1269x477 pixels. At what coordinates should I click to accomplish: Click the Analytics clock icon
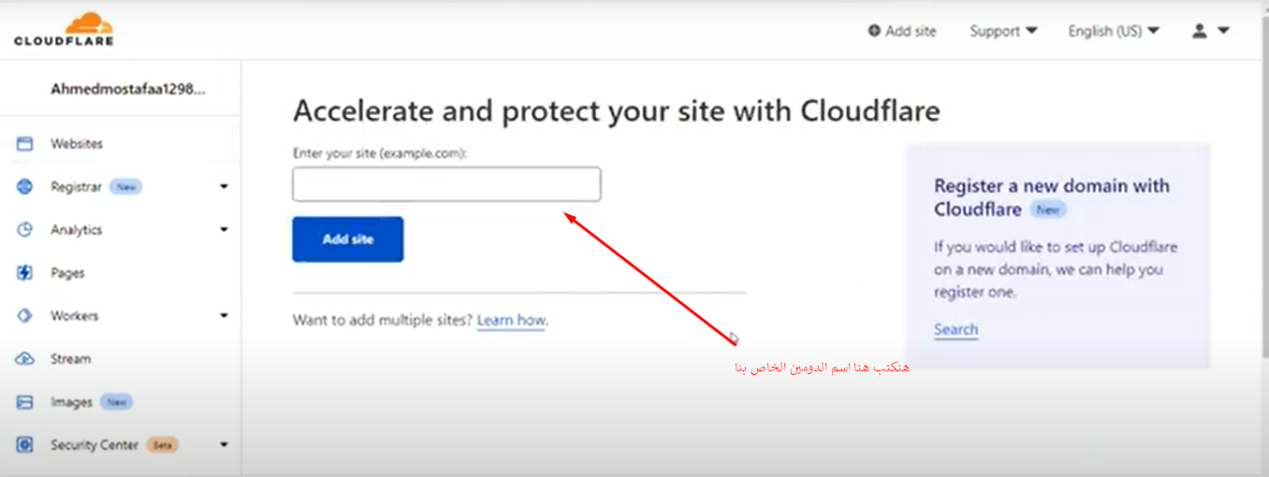[x=26, y=230]
